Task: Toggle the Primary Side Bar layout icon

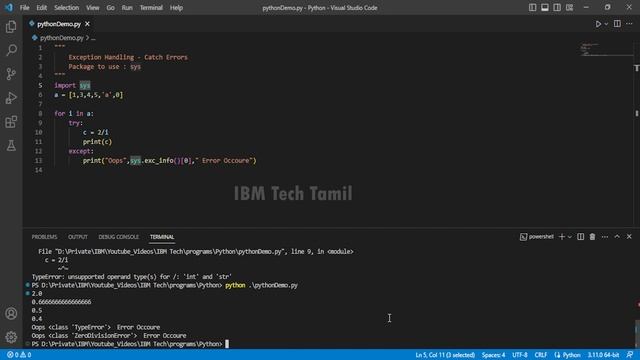Action: click(533, 7)
